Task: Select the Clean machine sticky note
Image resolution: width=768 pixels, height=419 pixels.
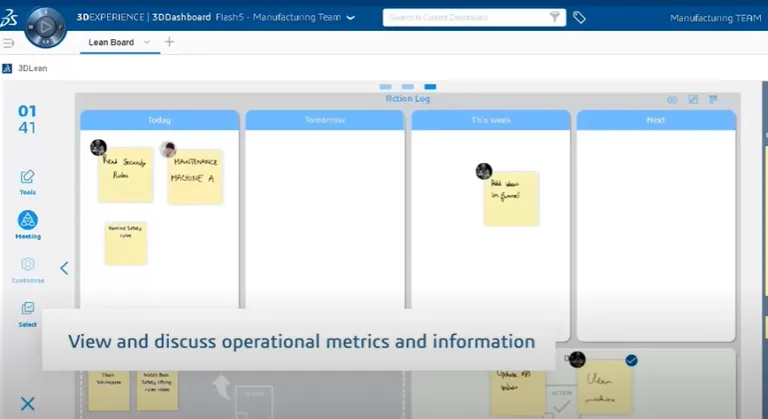Action: click(605, 387)
